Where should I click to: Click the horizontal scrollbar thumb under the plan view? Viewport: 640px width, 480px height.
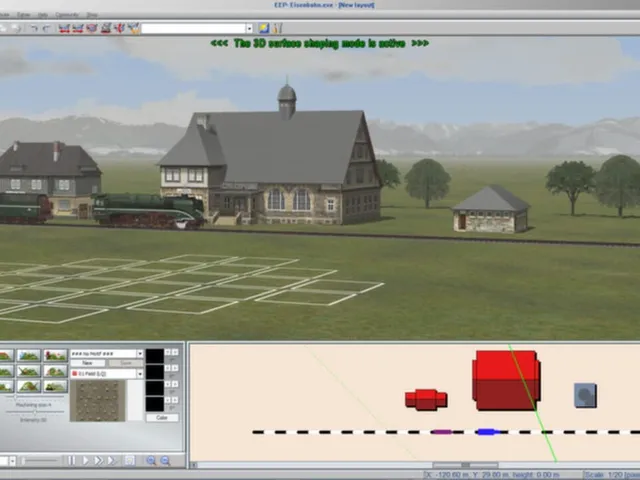click(x=465, y=465)
